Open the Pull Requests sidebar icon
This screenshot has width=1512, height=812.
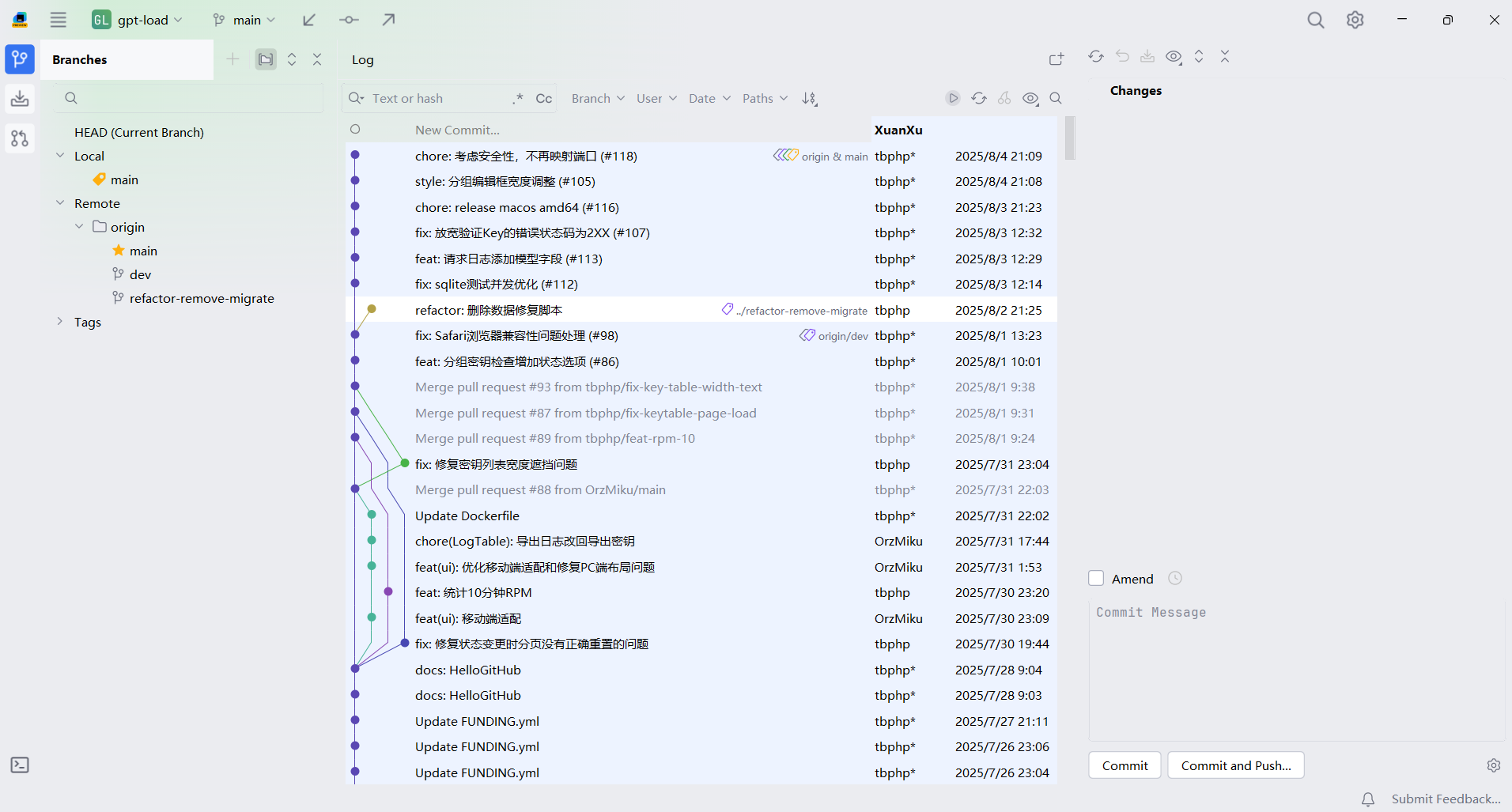[x=20, y=138]
